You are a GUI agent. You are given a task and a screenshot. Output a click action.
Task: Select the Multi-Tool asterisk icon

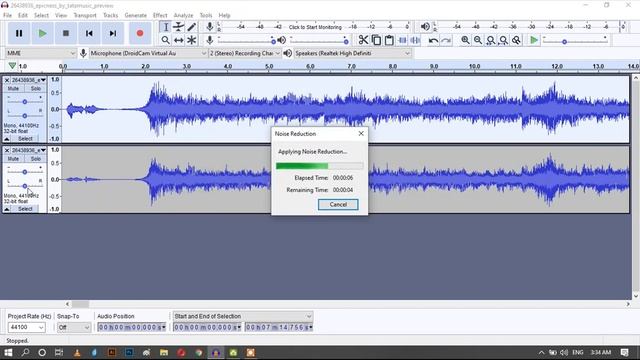pyautogui.click(x=191, y=40)
